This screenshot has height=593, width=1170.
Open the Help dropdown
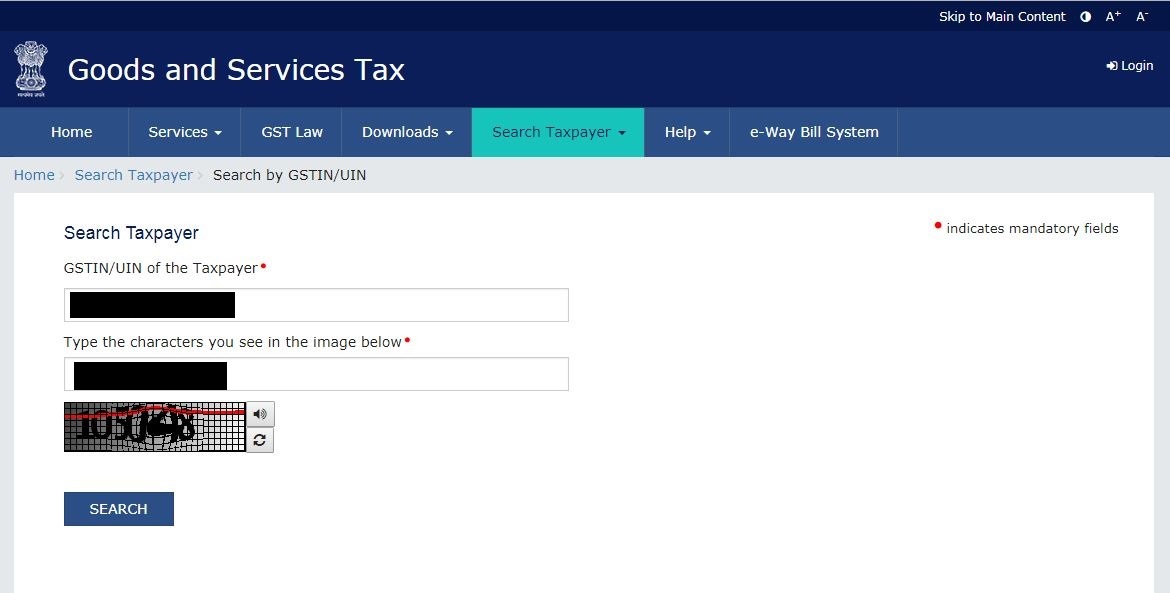[x=686, y=132]
